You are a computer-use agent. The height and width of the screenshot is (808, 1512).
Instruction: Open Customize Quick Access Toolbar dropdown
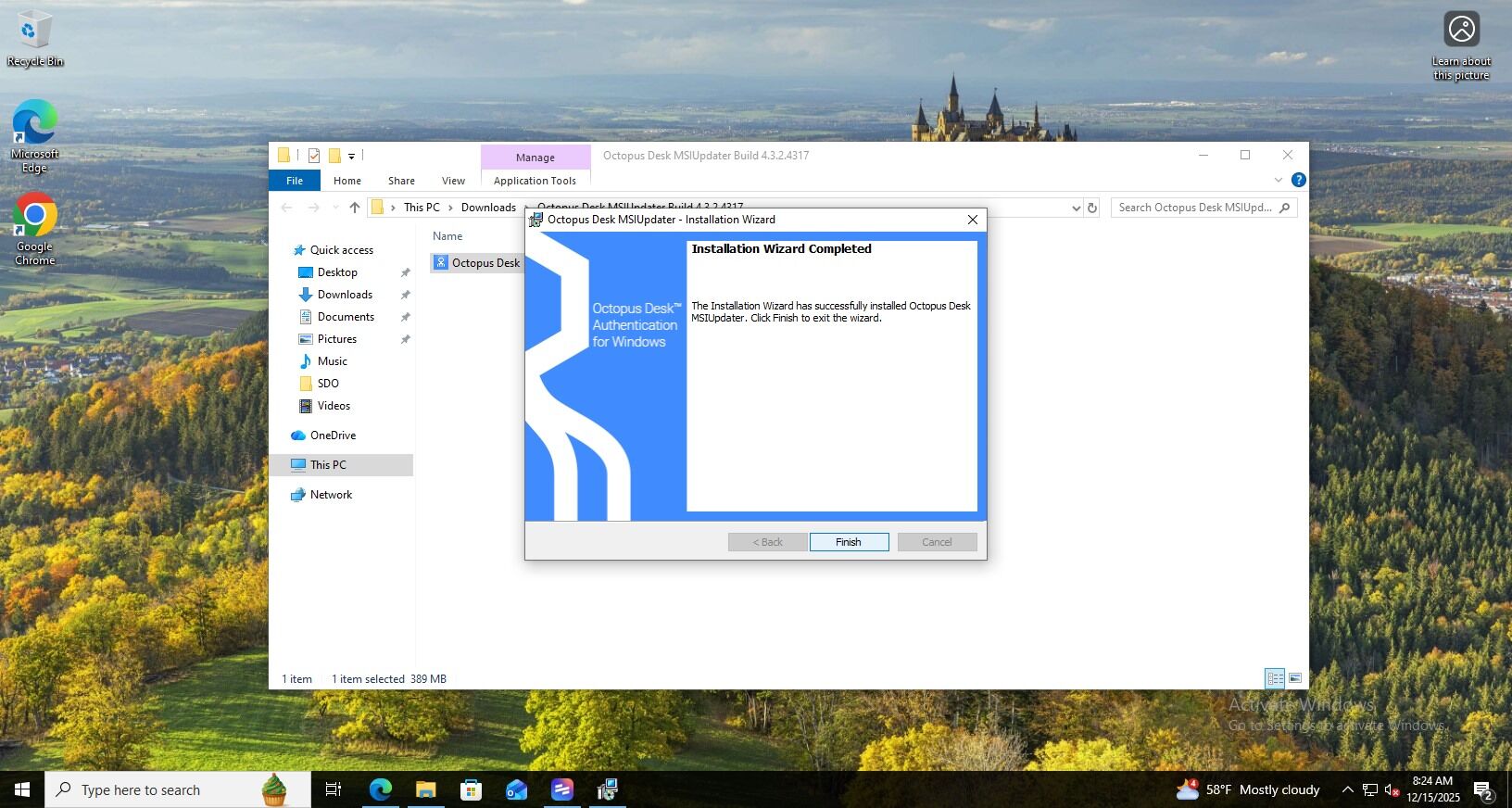pos(351,157)
